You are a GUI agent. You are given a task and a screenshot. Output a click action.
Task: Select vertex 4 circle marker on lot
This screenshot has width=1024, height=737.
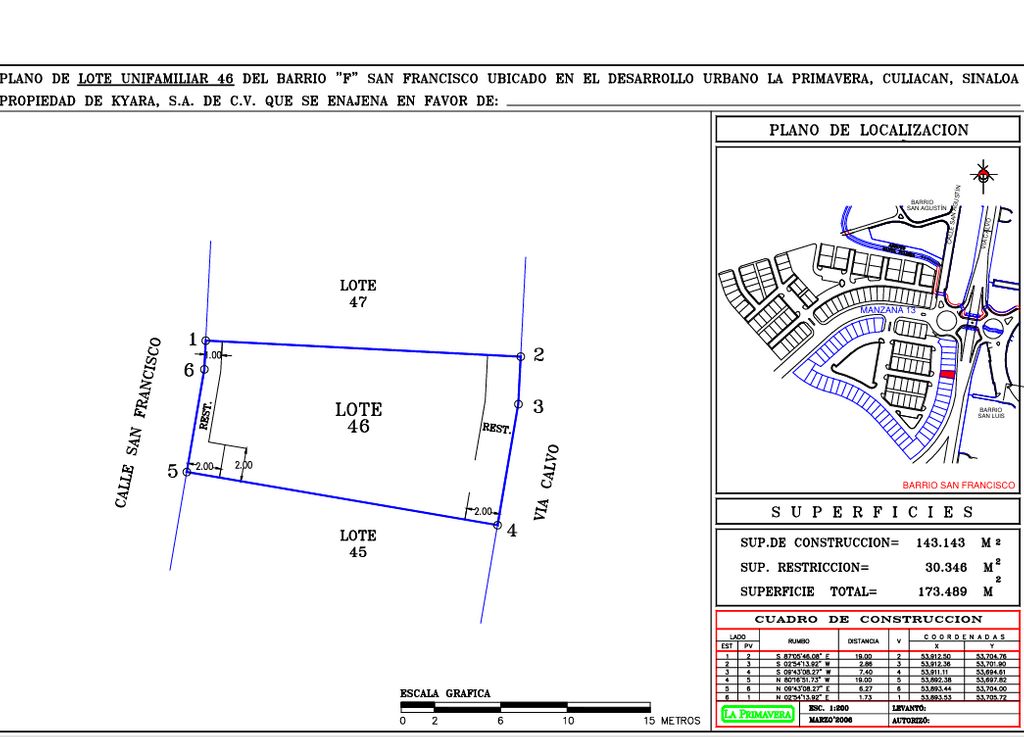497,524
